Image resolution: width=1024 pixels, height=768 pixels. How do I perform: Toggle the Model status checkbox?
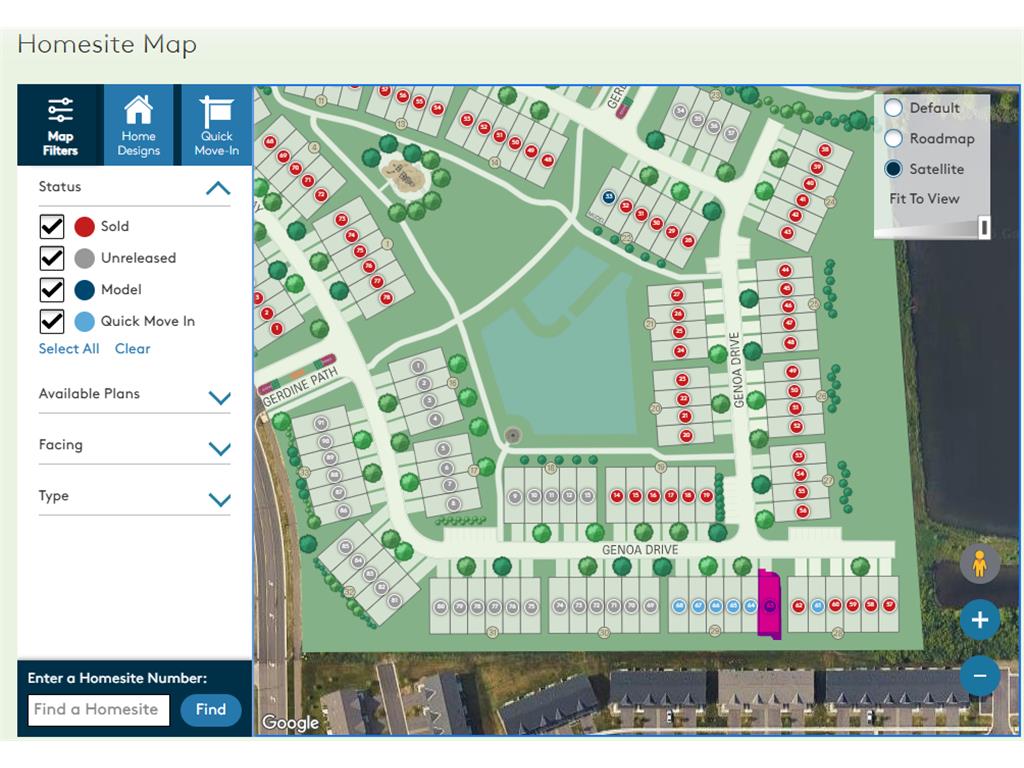pos(52,289)
